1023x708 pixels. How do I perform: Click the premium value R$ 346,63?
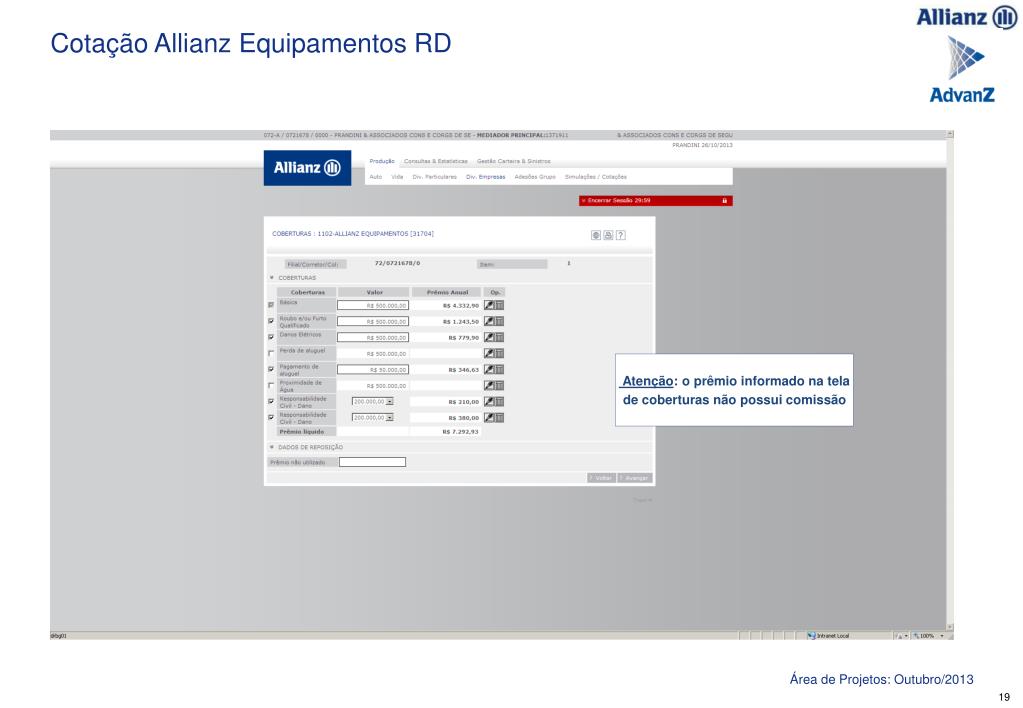click(x=463, y=370)
